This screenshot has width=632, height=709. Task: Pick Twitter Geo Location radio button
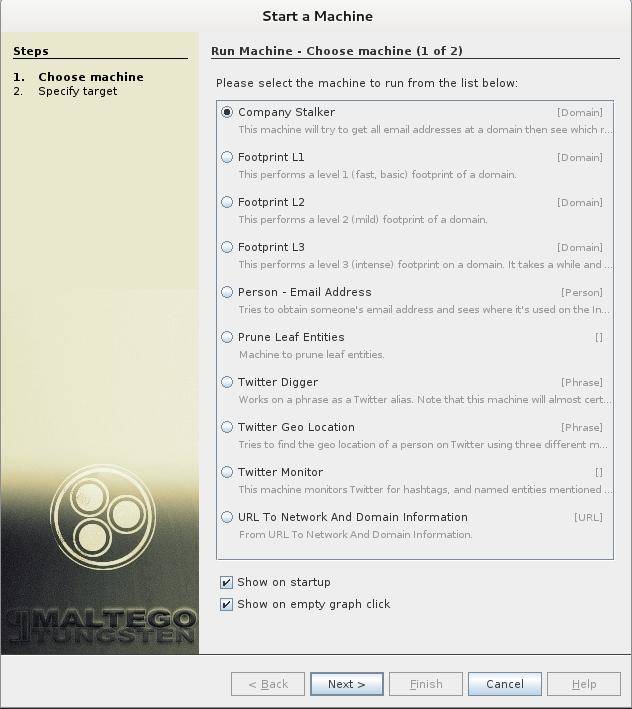227,427
